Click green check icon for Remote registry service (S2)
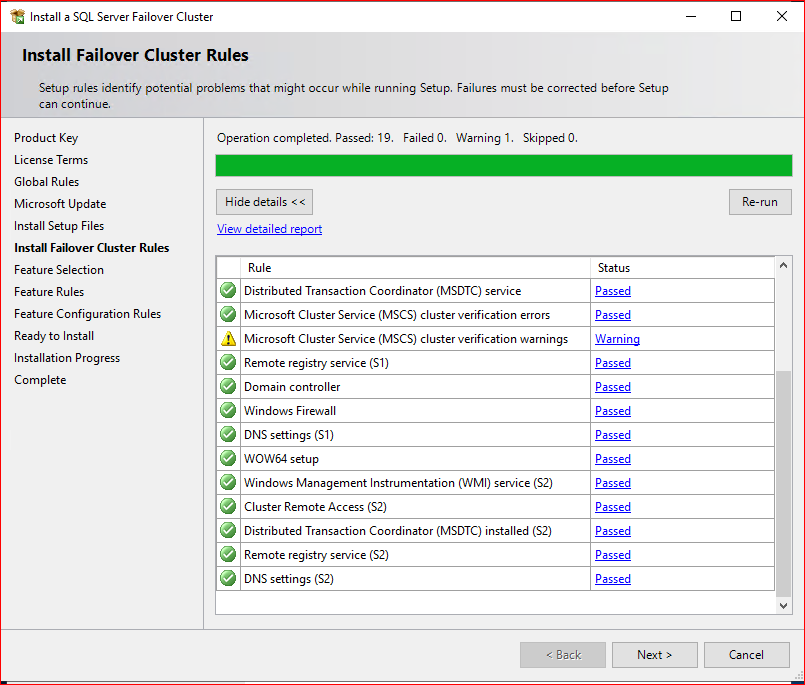This screenshot has height=685, width=805. tap(228, 554)
